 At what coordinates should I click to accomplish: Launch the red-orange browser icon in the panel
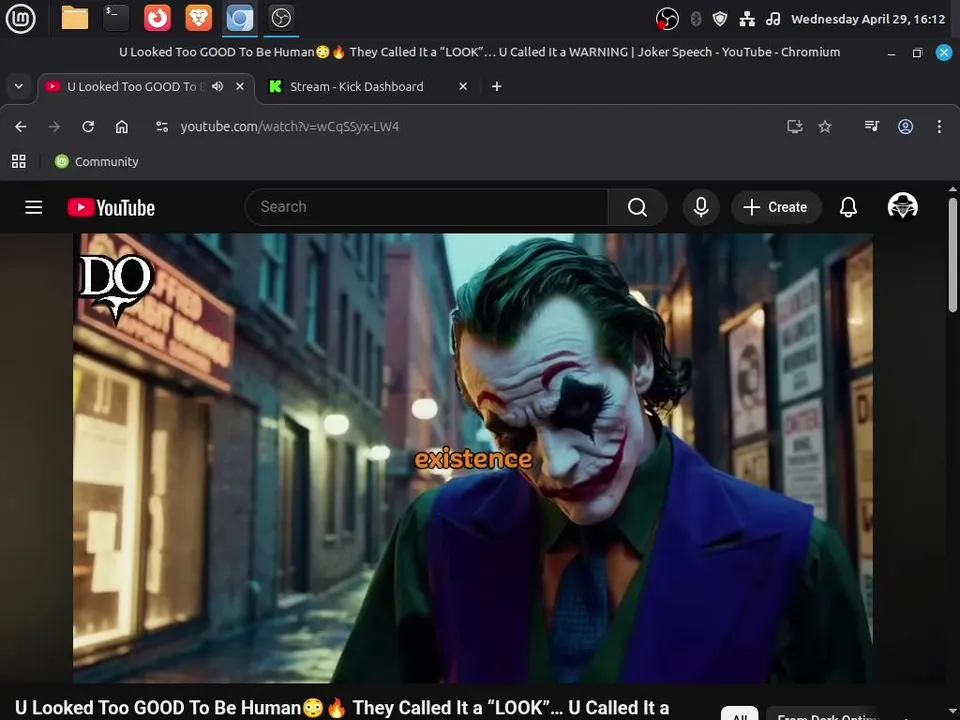[157, 18]
